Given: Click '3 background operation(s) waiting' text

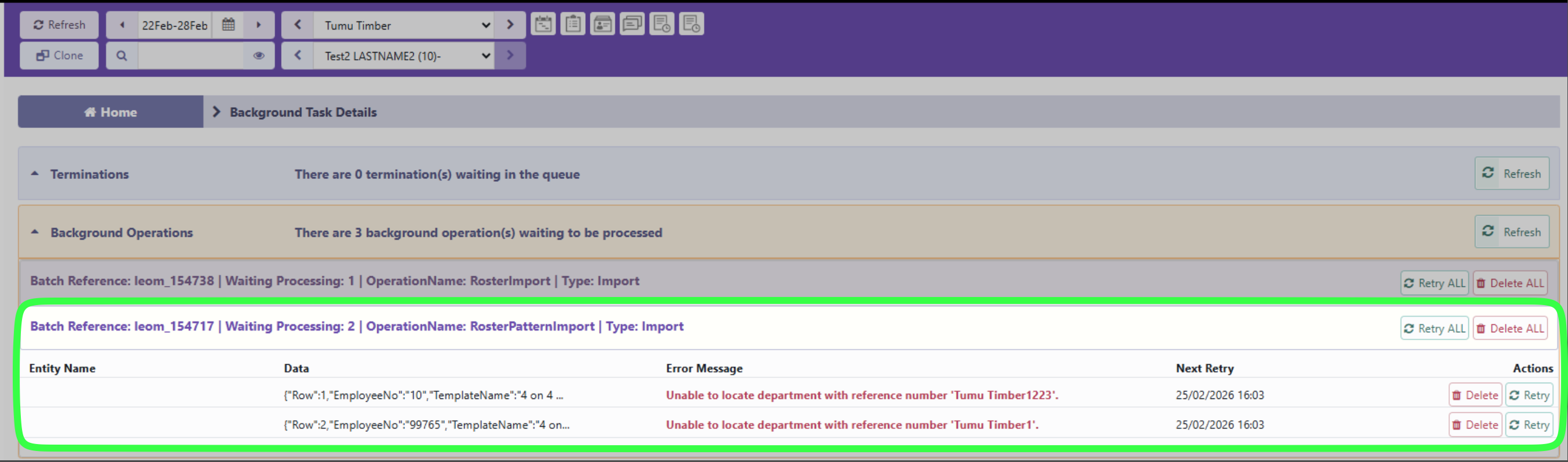Looking at the screenshot, I should pos(479,233).
